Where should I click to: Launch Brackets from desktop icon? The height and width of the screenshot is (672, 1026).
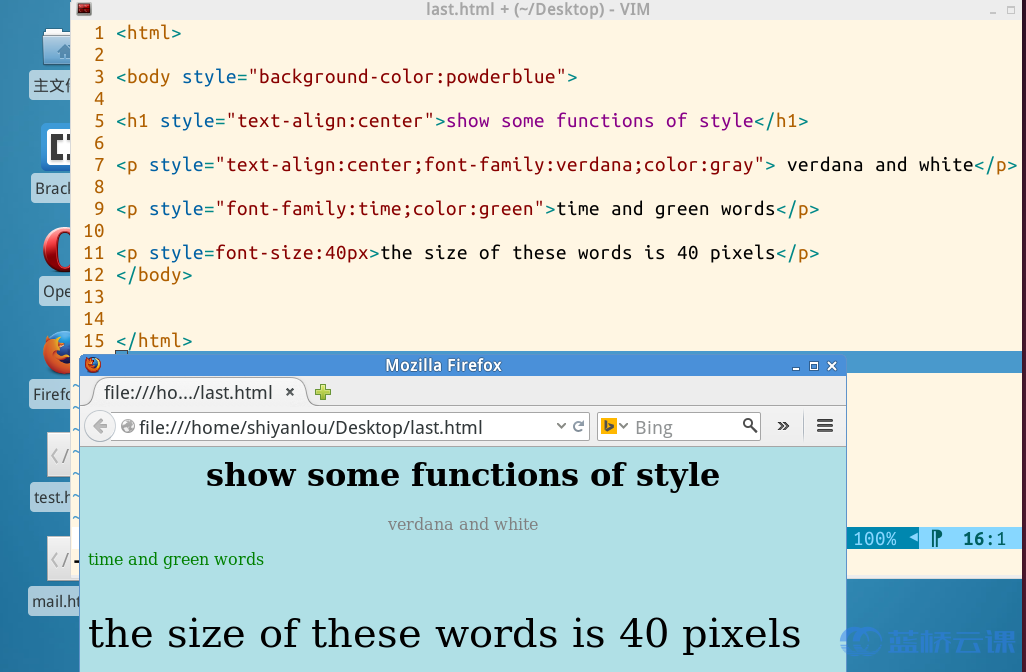pyautogui.click(x=56, y=148)
